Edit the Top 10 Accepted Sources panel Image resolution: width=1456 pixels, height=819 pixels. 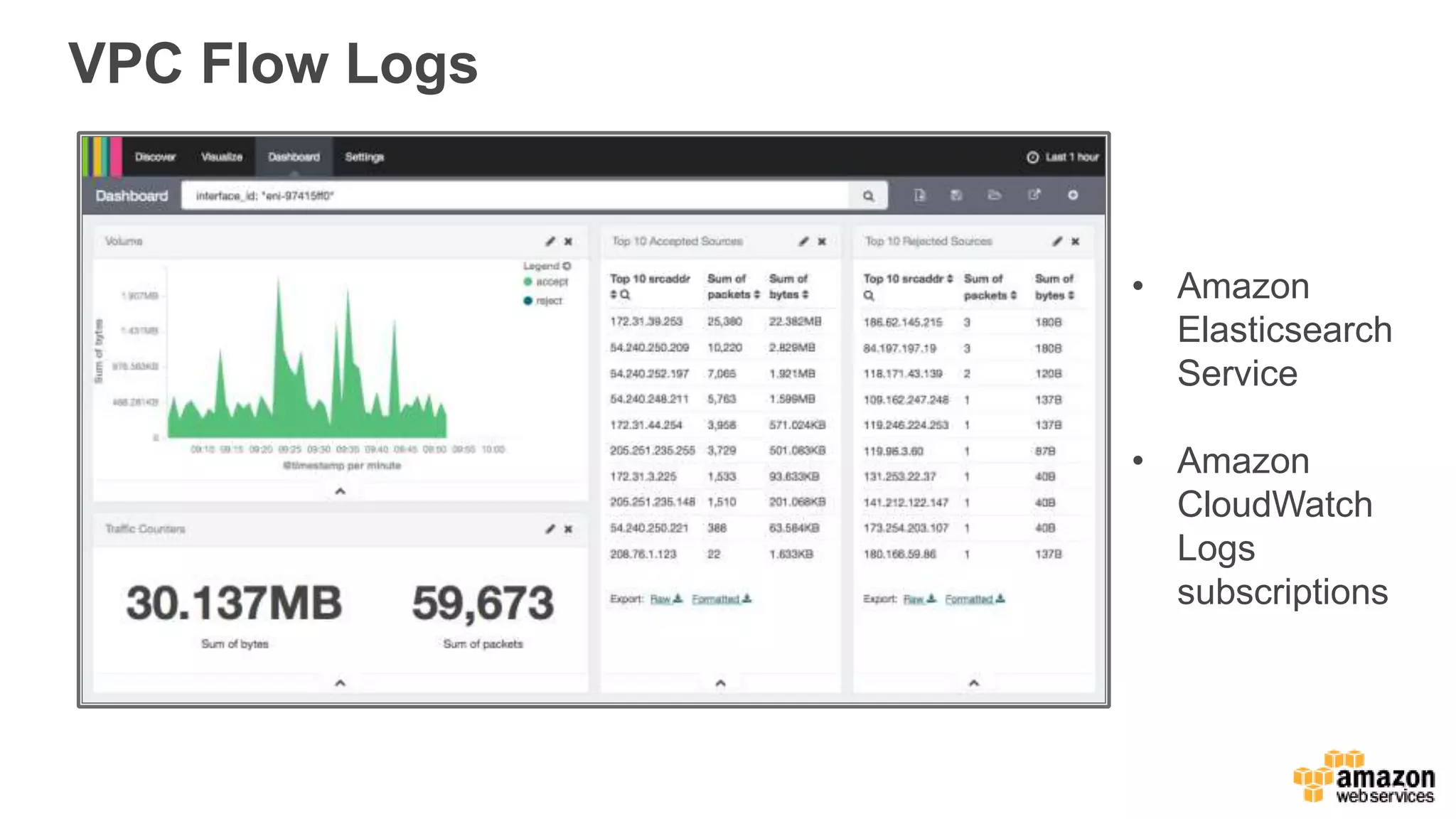[x=803, y=242]
